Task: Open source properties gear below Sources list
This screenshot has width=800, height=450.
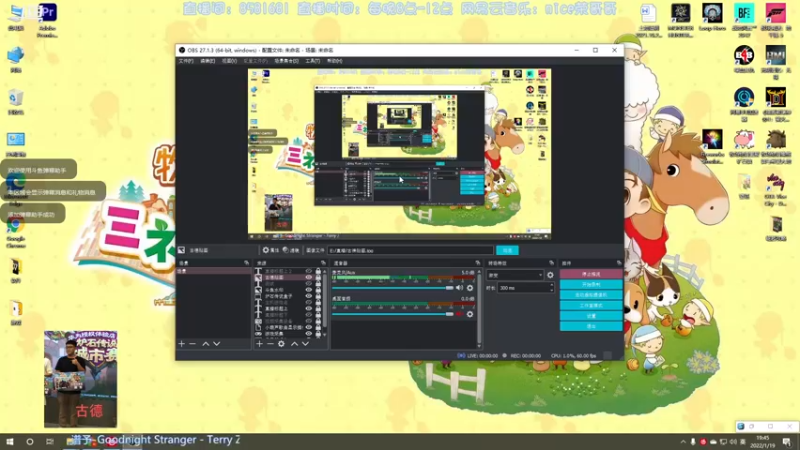Action: [281, 344]
